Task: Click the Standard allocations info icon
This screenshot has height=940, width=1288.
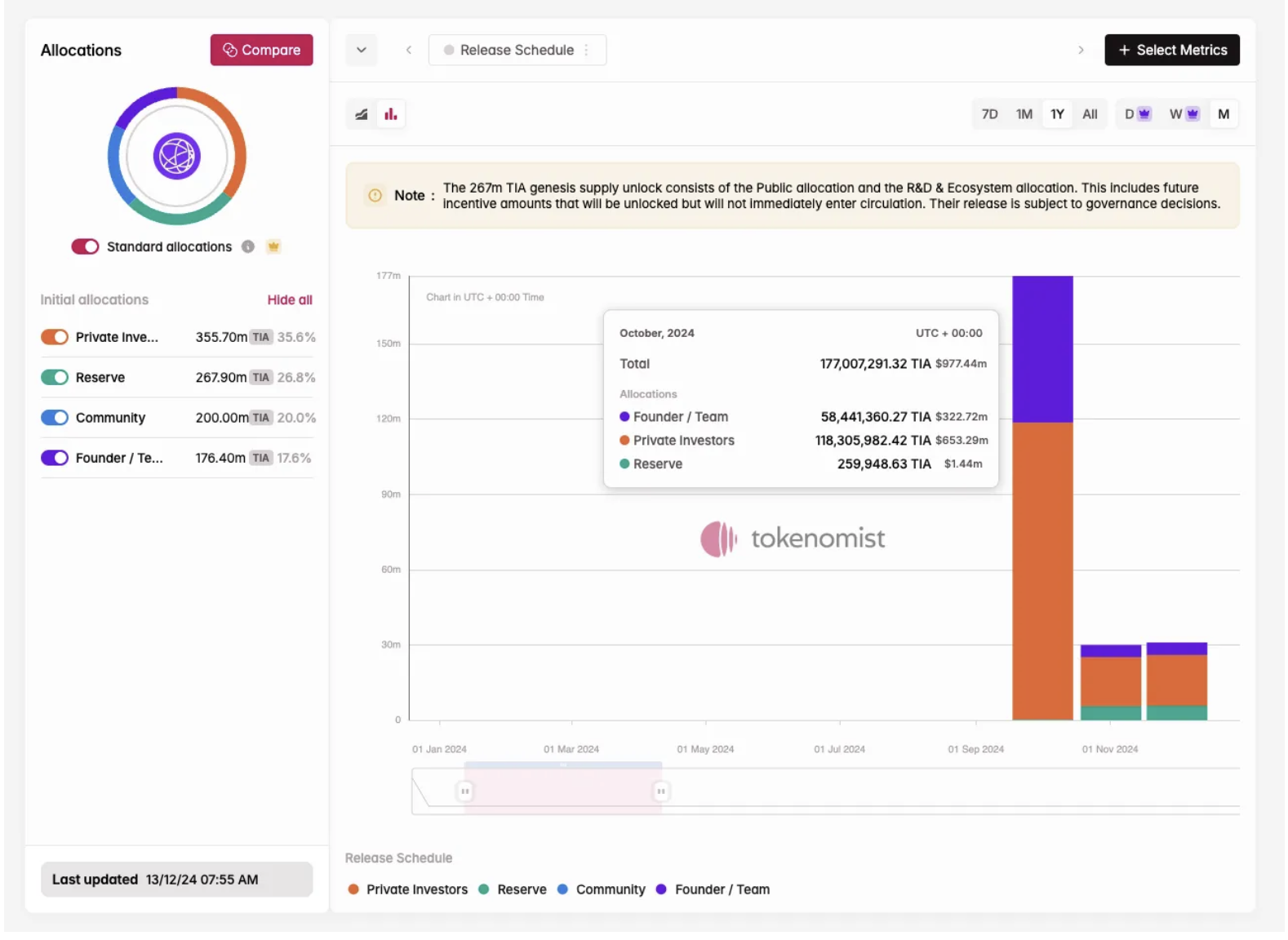Action: click(248, 246)
